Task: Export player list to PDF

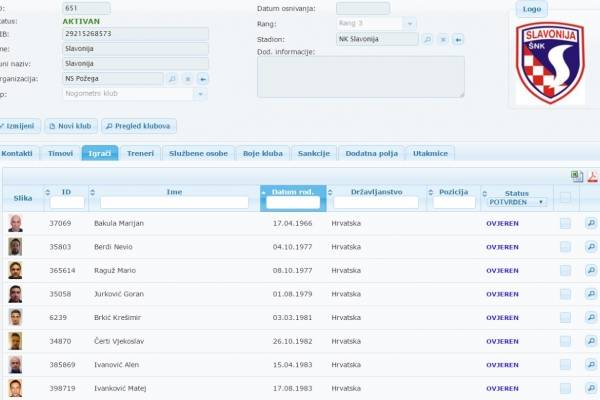Action: [592, 176]
